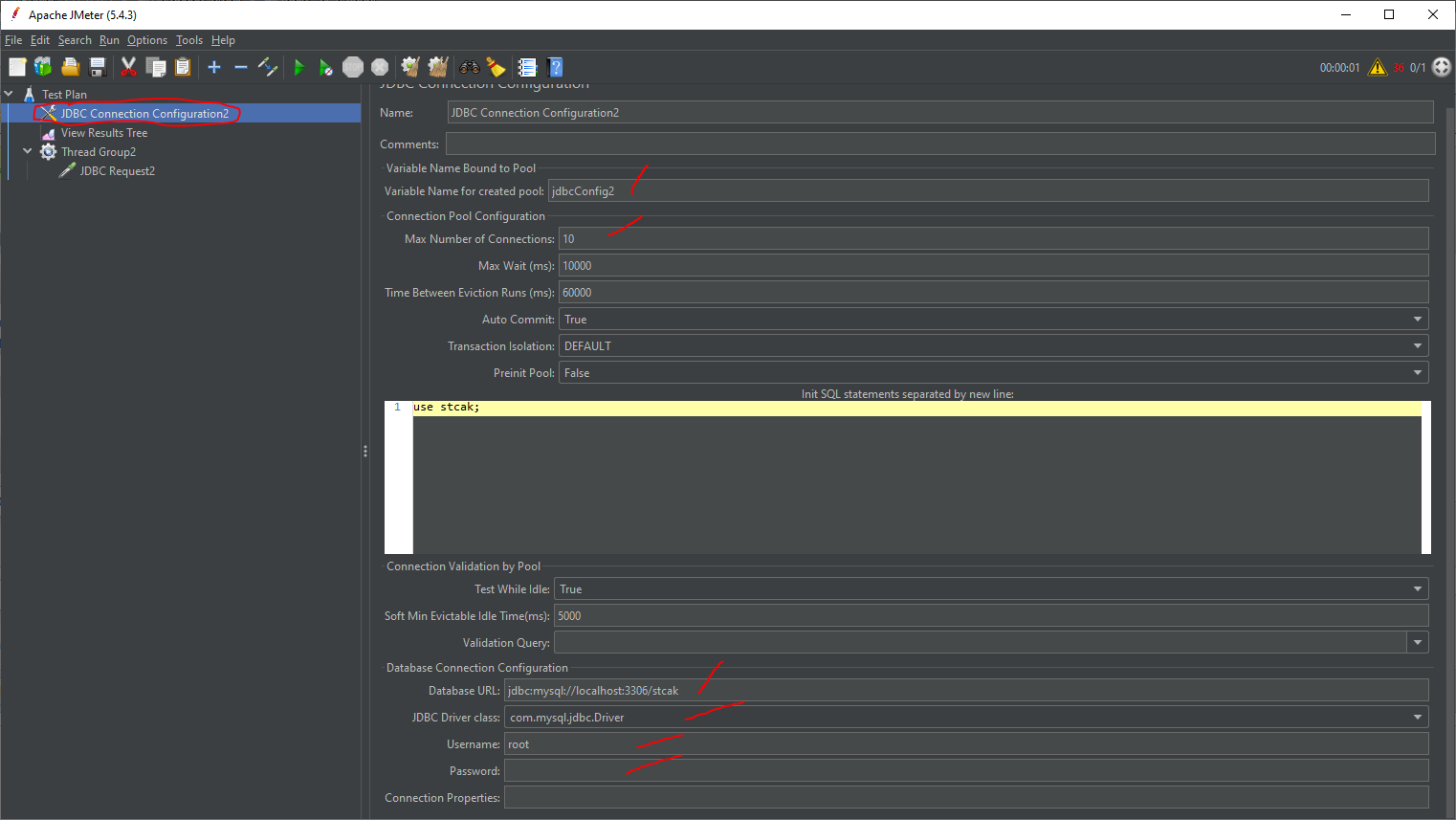Image resolution: width=1456 pixels, height=820 pixels.
Task: Collapse the Thread Group2 tree node
Action: pyautogui.click(x=28, y=151)
